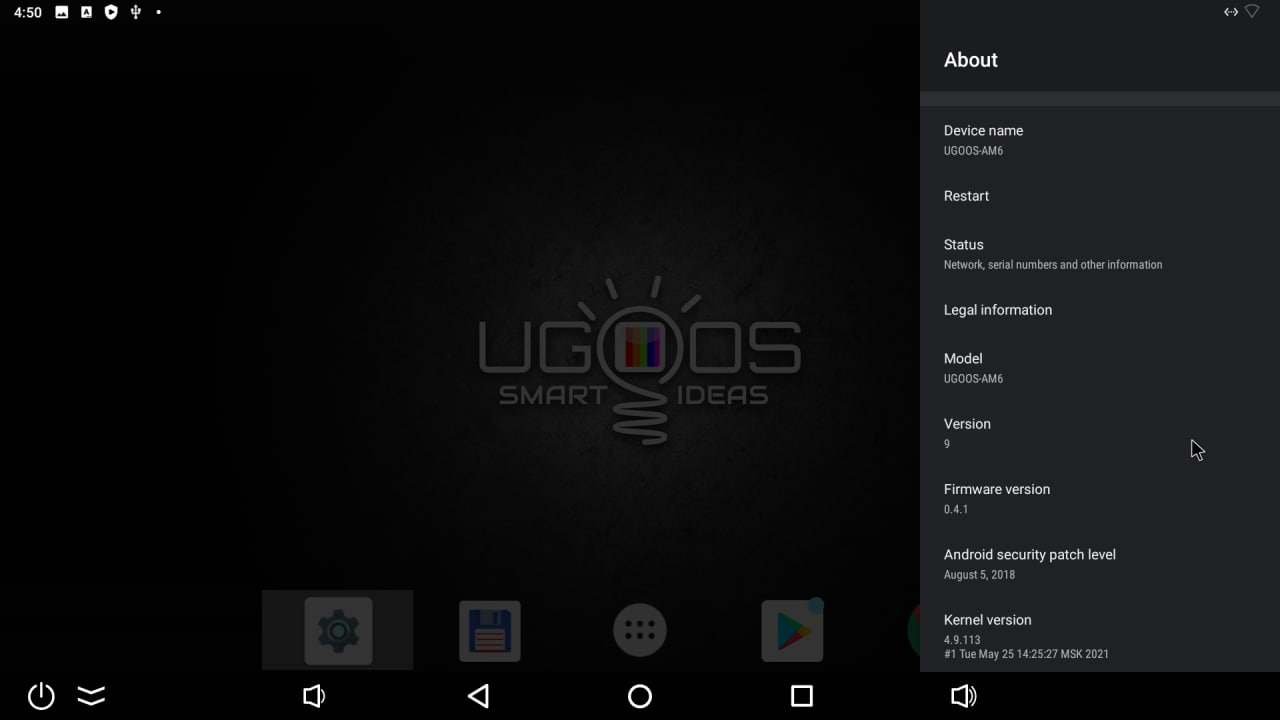
Task: Click Firmware version 0.4.1 entry
Action: (1100, 498)
